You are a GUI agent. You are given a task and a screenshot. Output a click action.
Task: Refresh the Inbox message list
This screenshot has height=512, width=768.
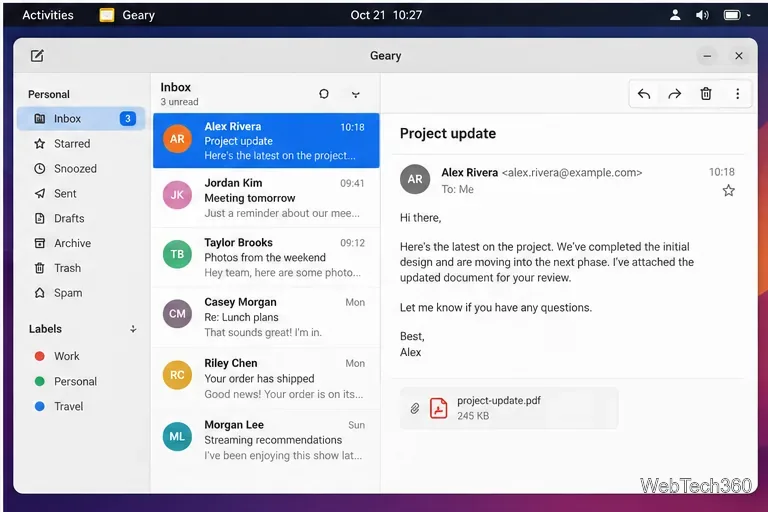tap(324, 94)
